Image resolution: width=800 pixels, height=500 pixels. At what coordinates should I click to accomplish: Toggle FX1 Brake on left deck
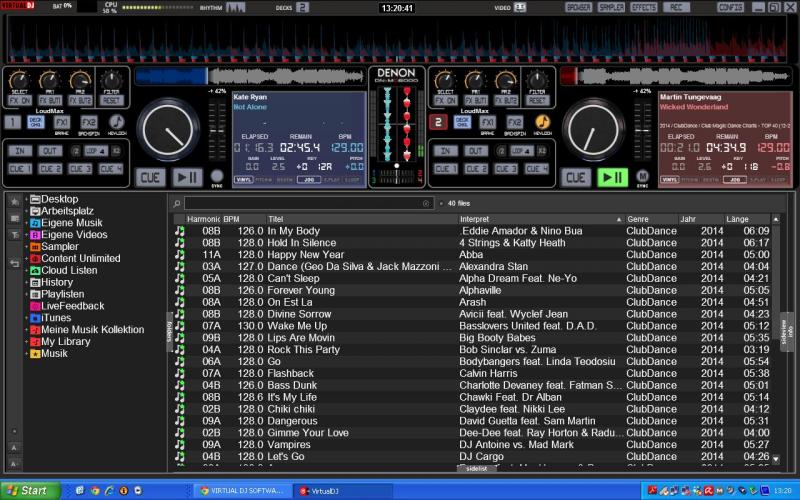[x=62, y=122]
